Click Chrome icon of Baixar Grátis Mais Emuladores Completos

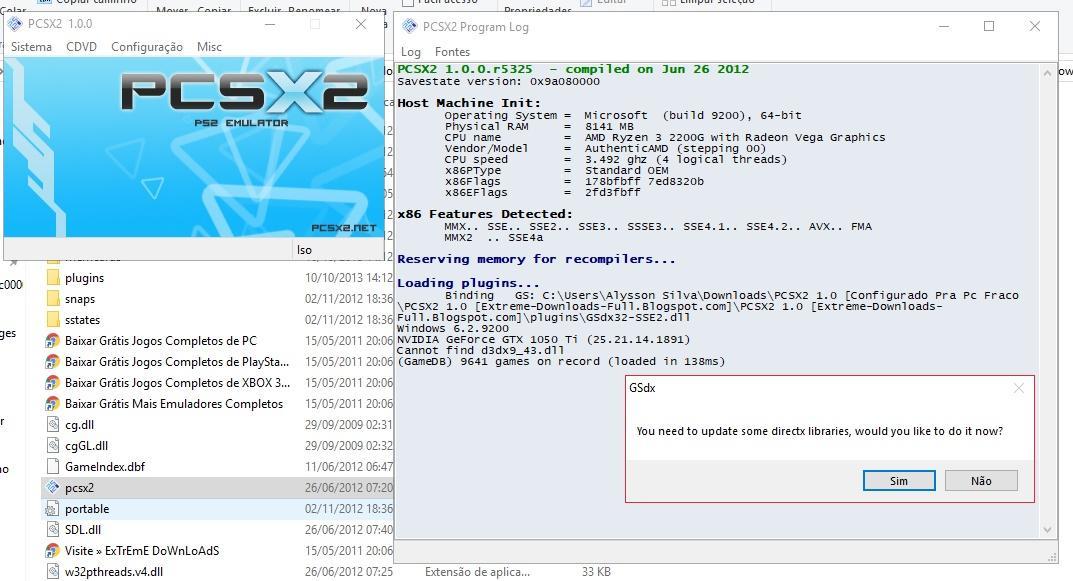pyautogui.click(x=53, y=403)
